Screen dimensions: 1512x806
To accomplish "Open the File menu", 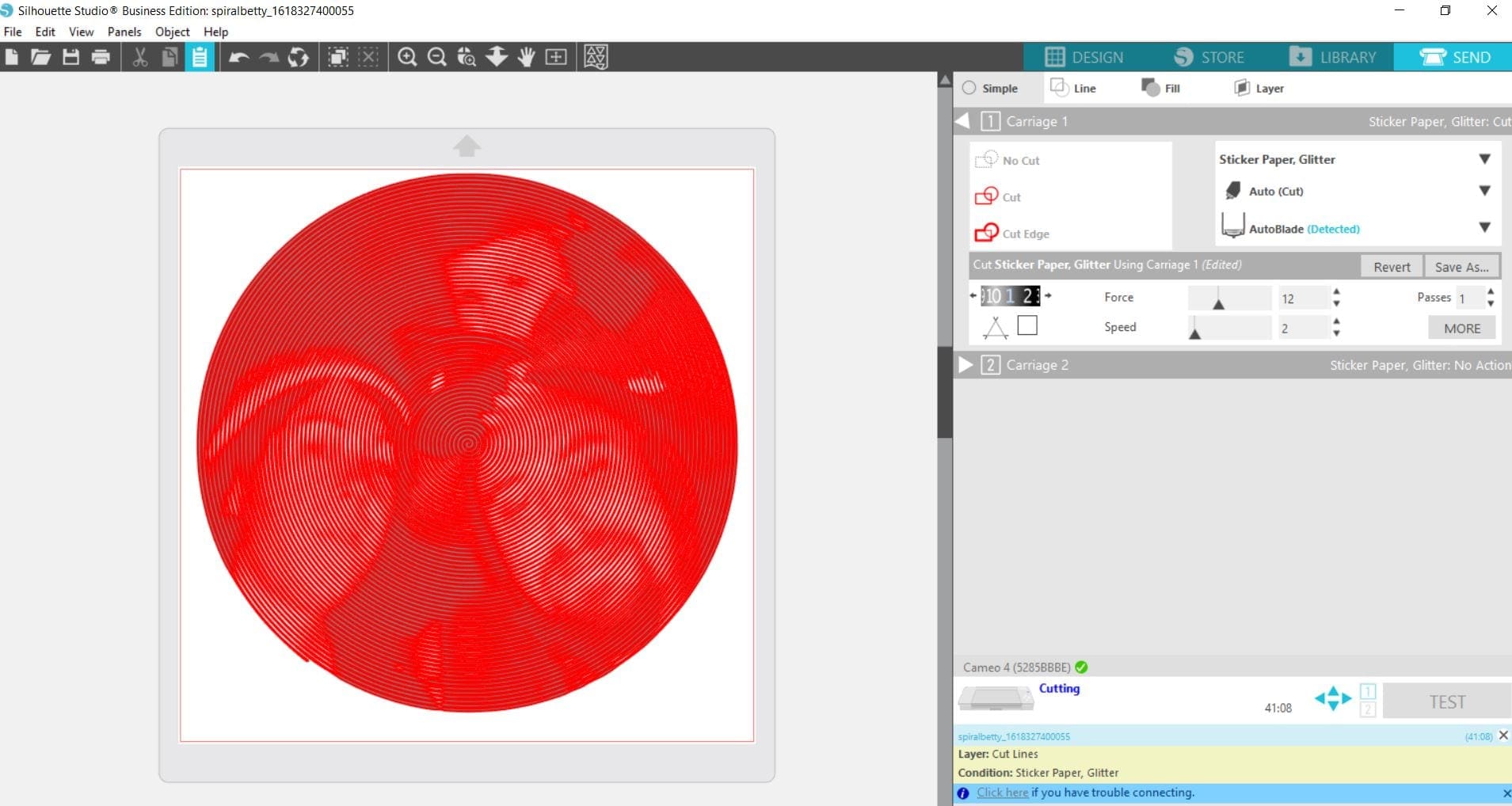I will click(x=13, y=32).
